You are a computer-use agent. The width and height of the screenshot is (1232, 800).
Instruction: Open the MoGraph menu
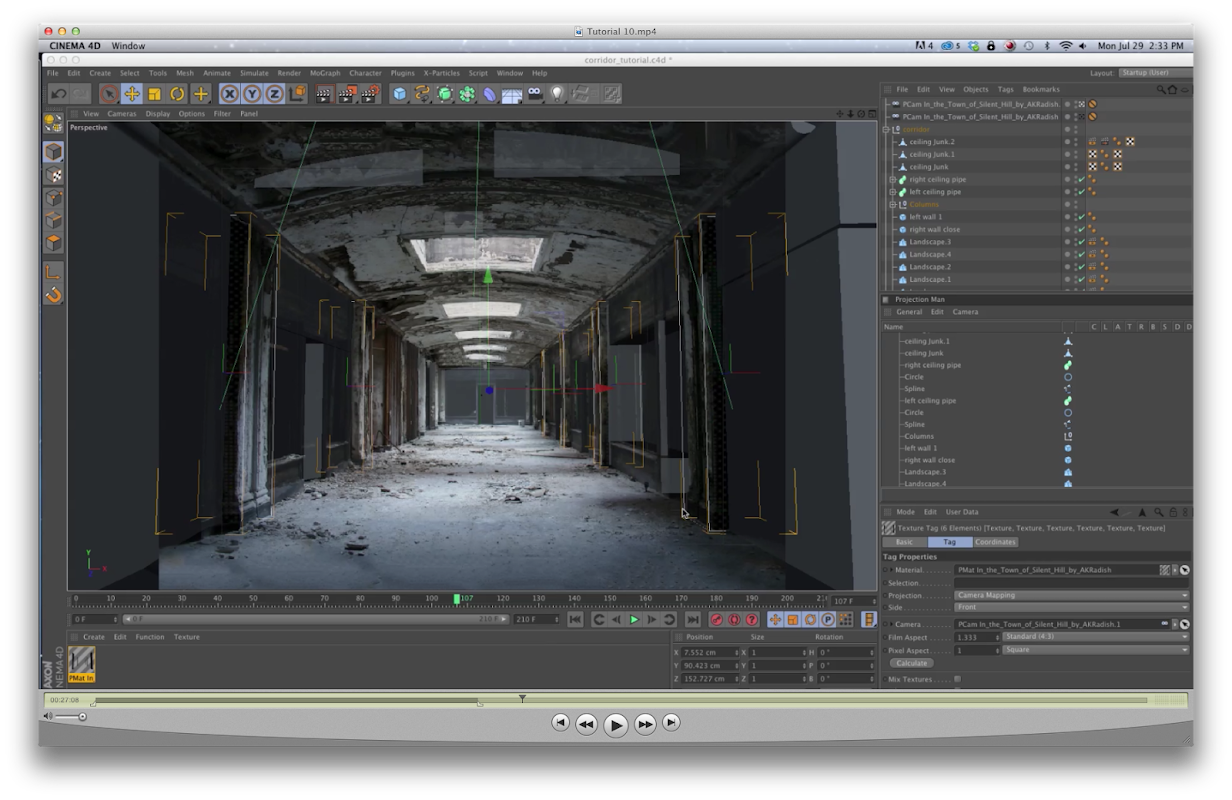324,73
